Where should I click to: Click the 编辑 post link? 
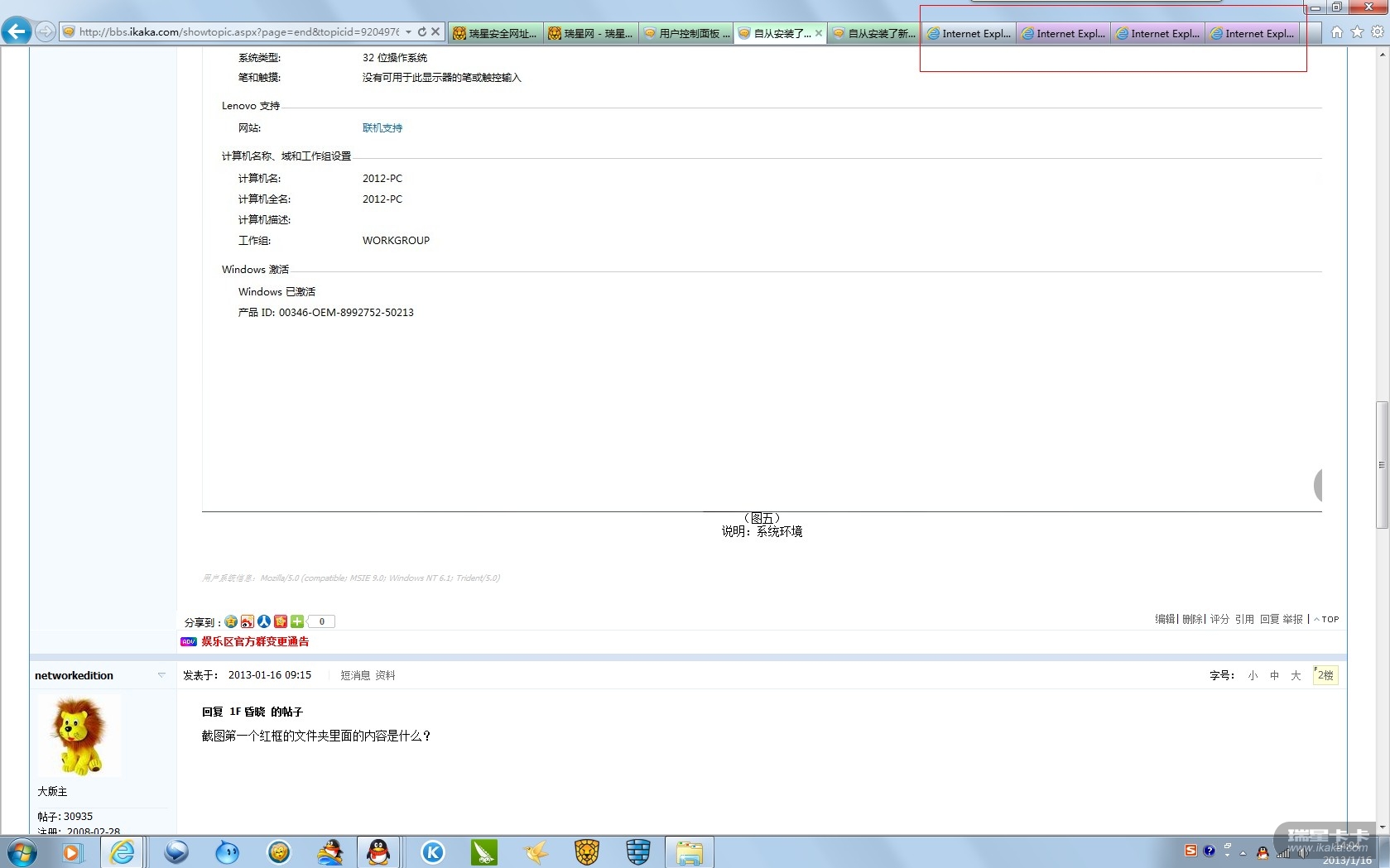1165,619
